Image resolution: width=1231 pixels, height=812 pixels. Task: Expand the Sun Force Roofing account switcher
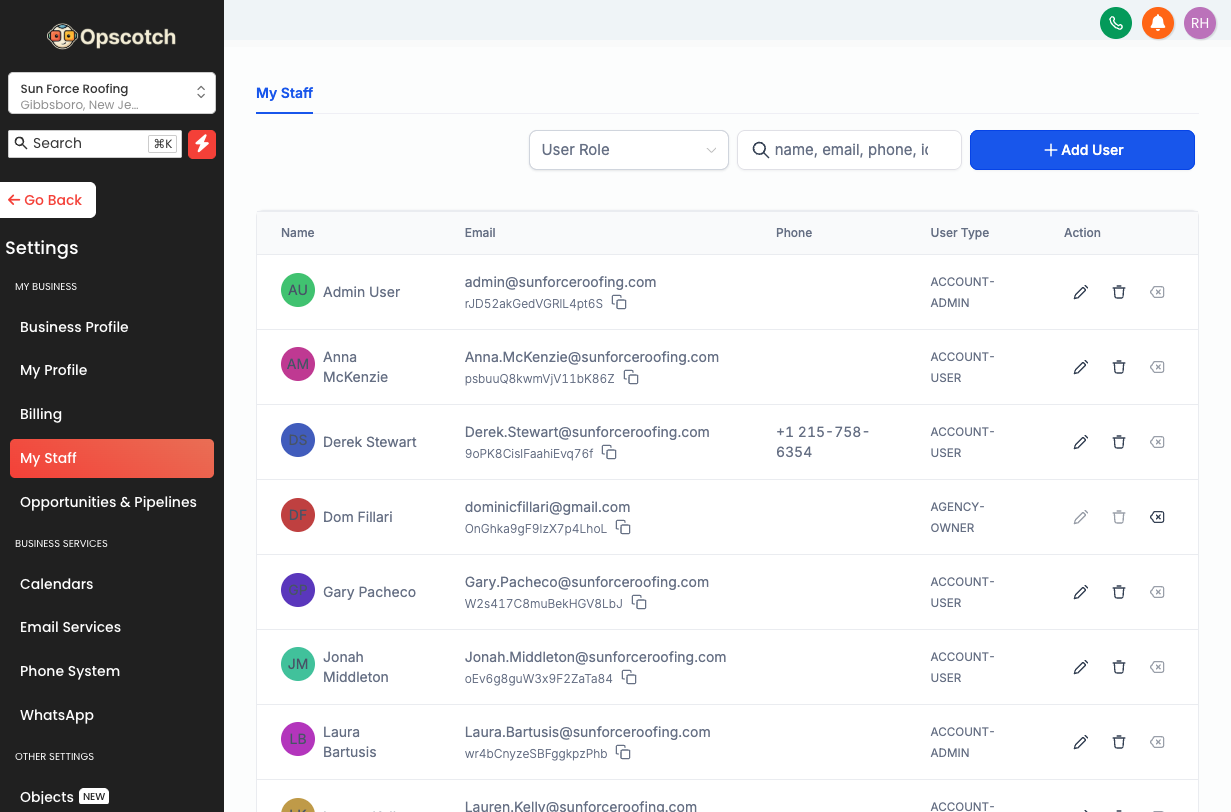(x=112, y=93)
